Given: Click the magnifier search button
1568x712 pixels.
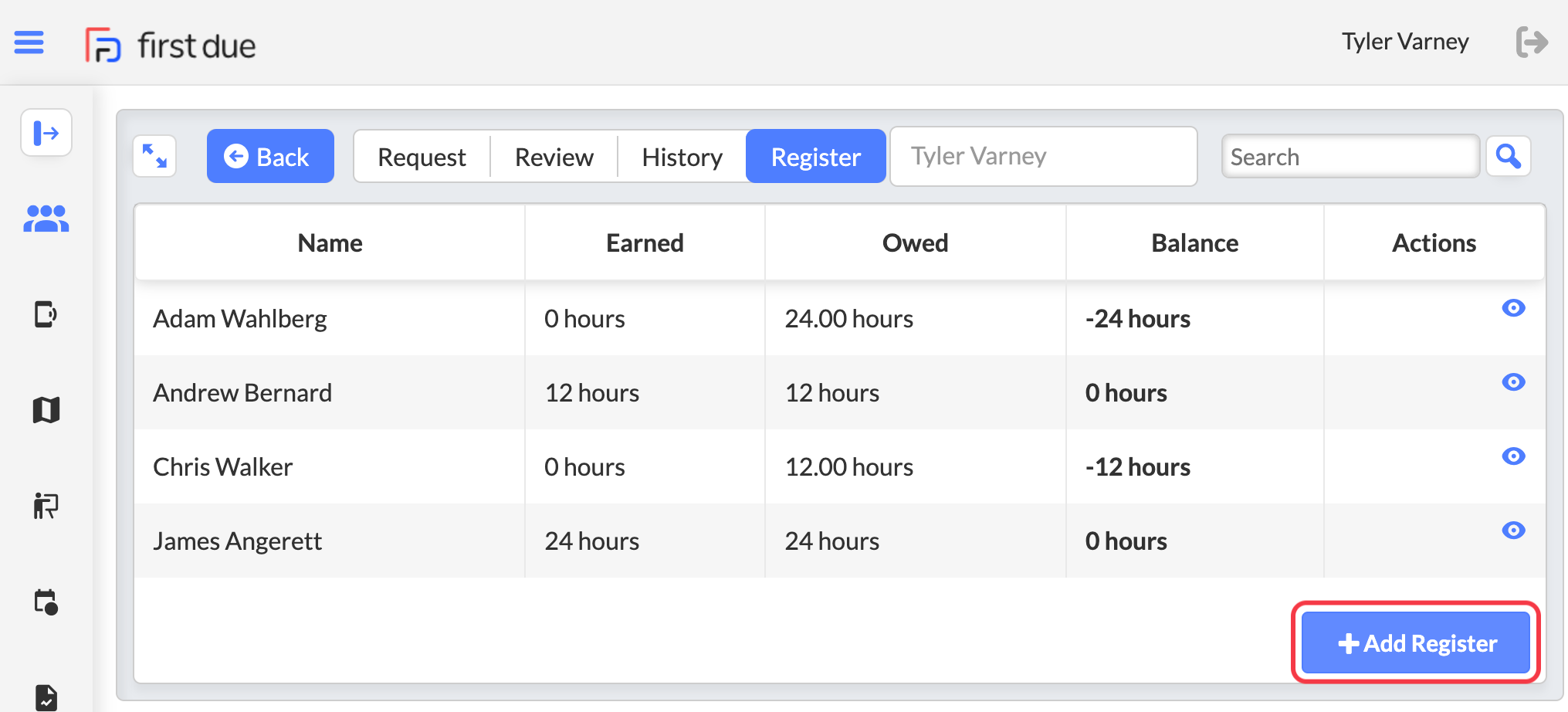Looking at the screenshot, I should click(1509, 156).
